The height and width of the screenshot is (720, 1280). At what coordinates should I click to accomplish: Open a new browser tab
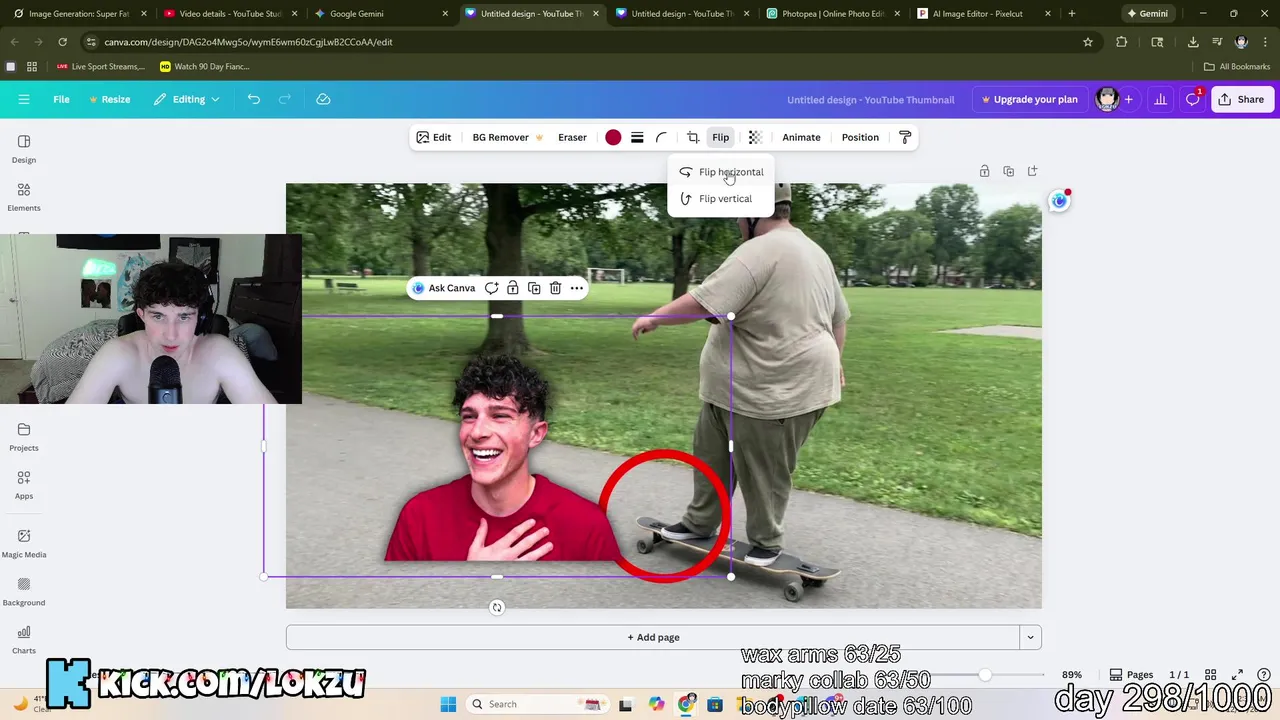click(1072, 14)
